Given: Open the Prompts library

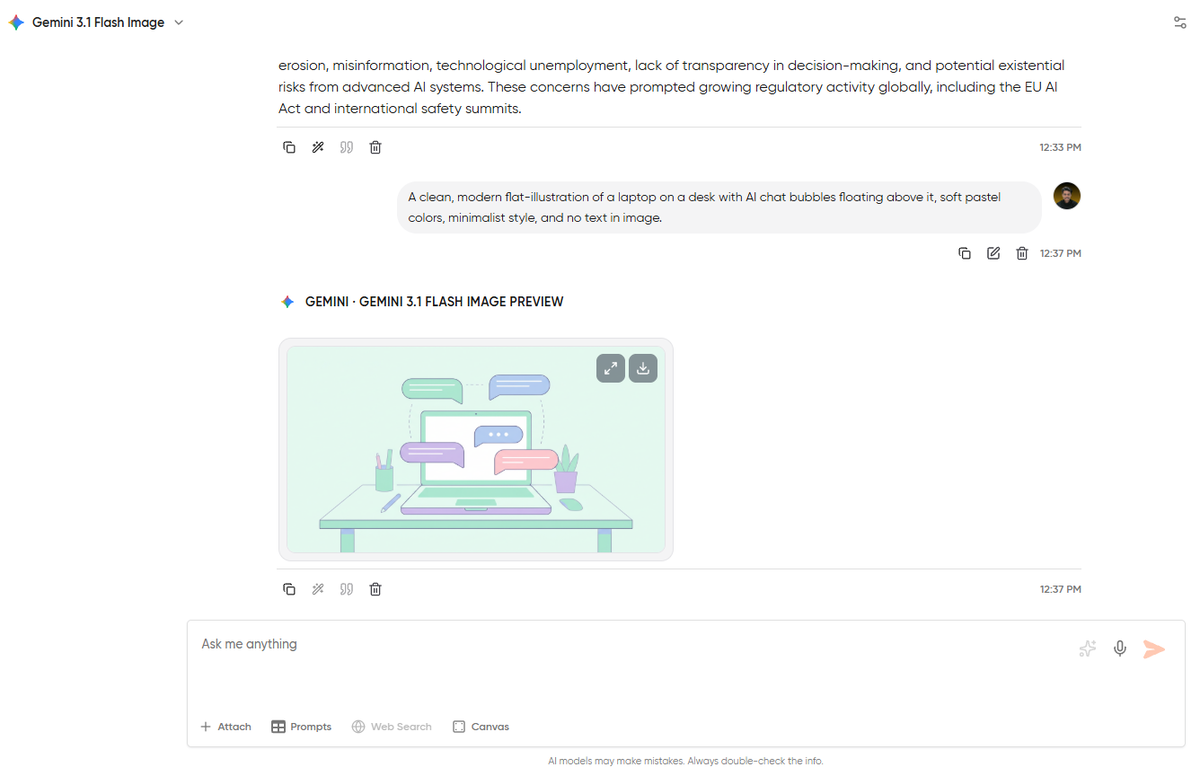Looking at the screenshot, I should coord(301,726).
